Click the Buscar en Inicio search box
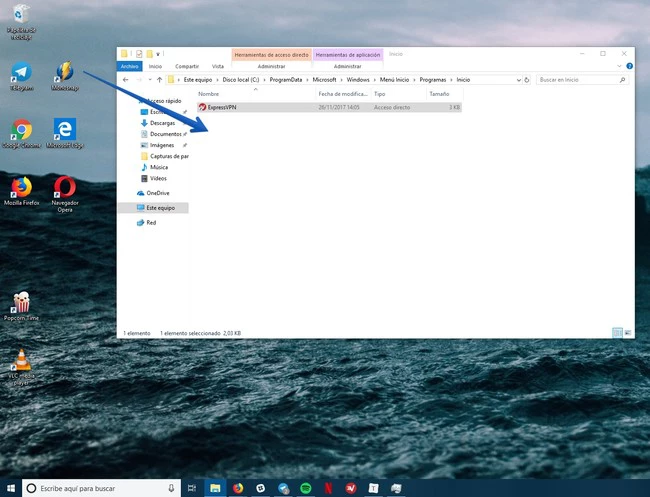This screenshot has width=650, height=497. (x=580, y=79)
